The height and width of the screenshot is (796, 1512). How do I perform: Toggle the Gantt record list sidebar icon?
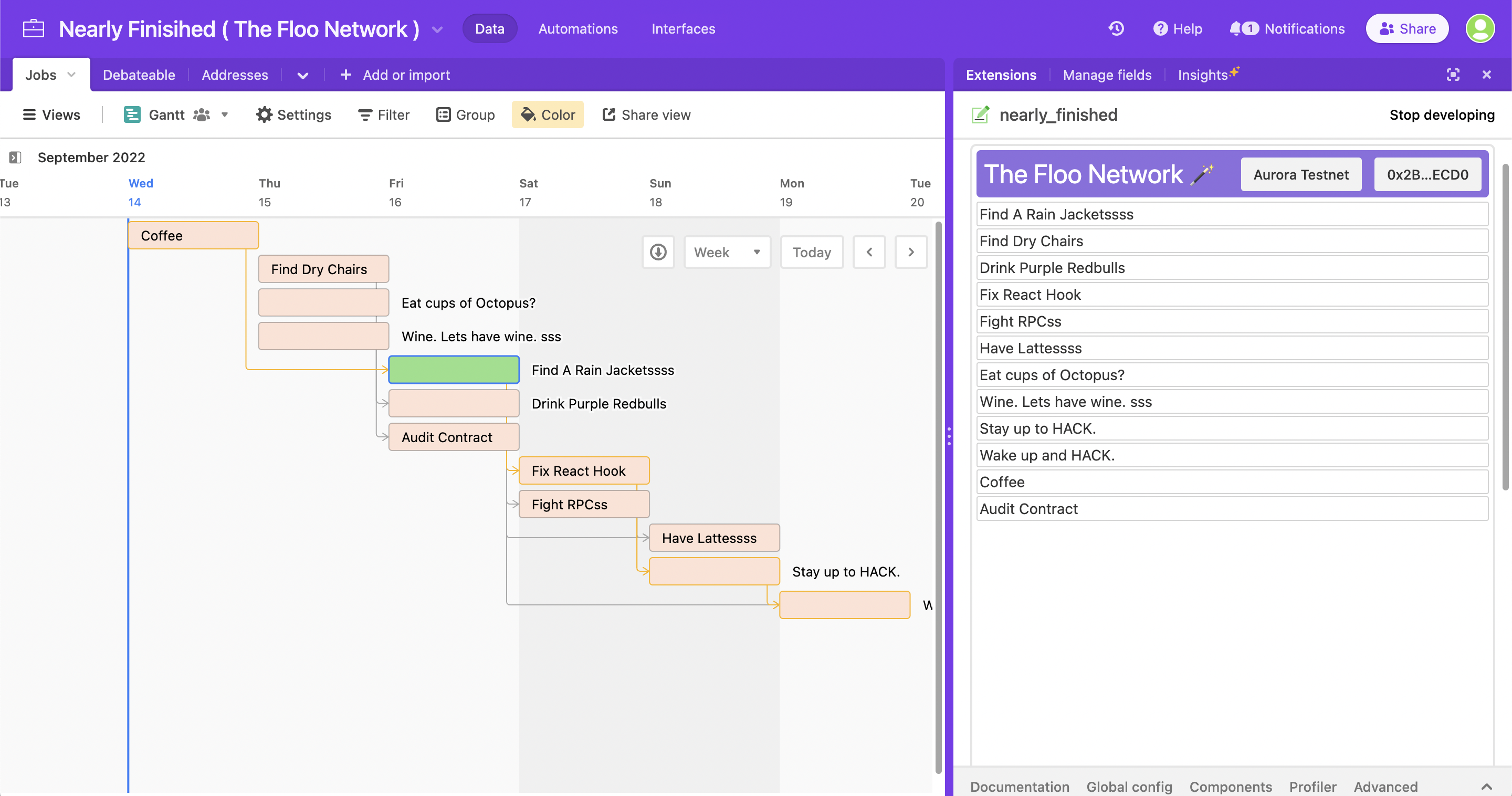click(x=15, y=158)
